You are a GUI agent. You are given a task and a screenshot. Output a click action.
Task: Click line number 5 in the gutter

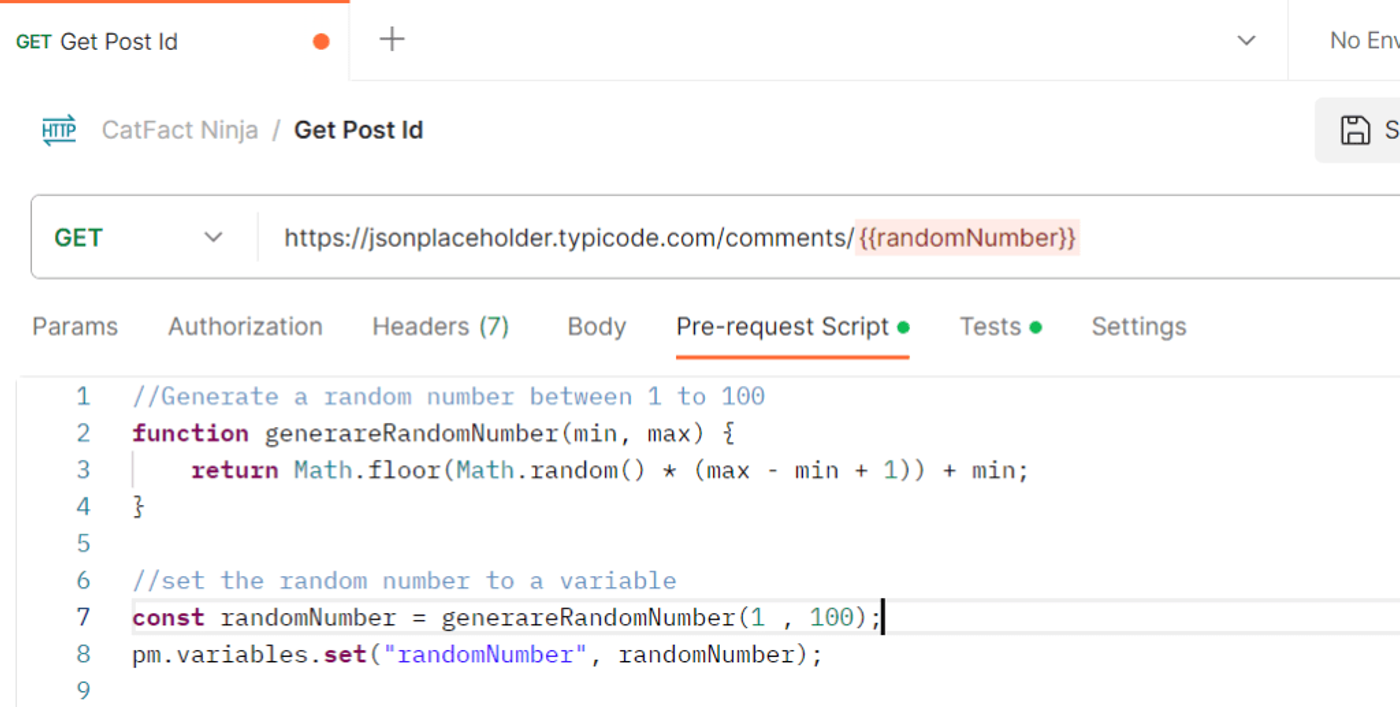pos(83,544)
